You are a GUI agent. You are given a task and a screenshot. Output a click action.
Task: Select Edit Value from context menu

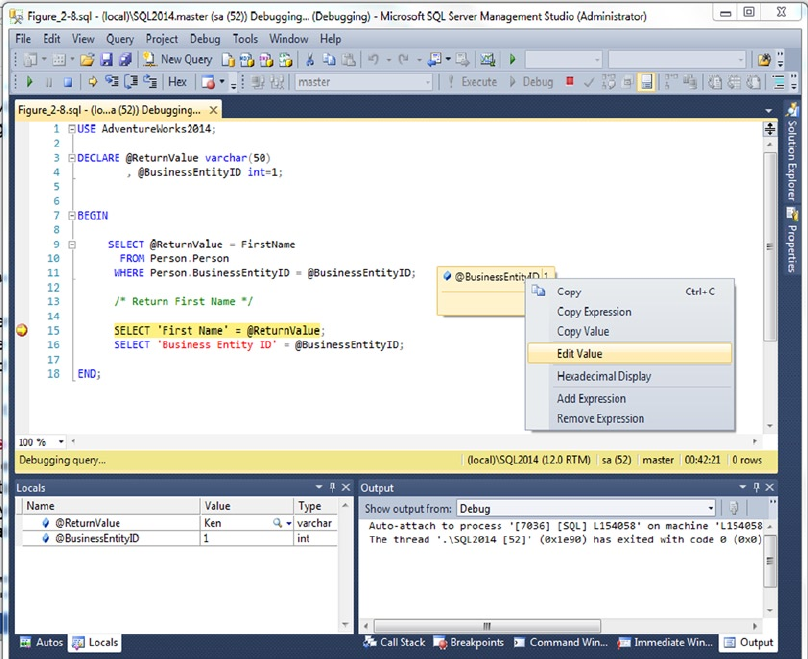(x=579, y=353)
